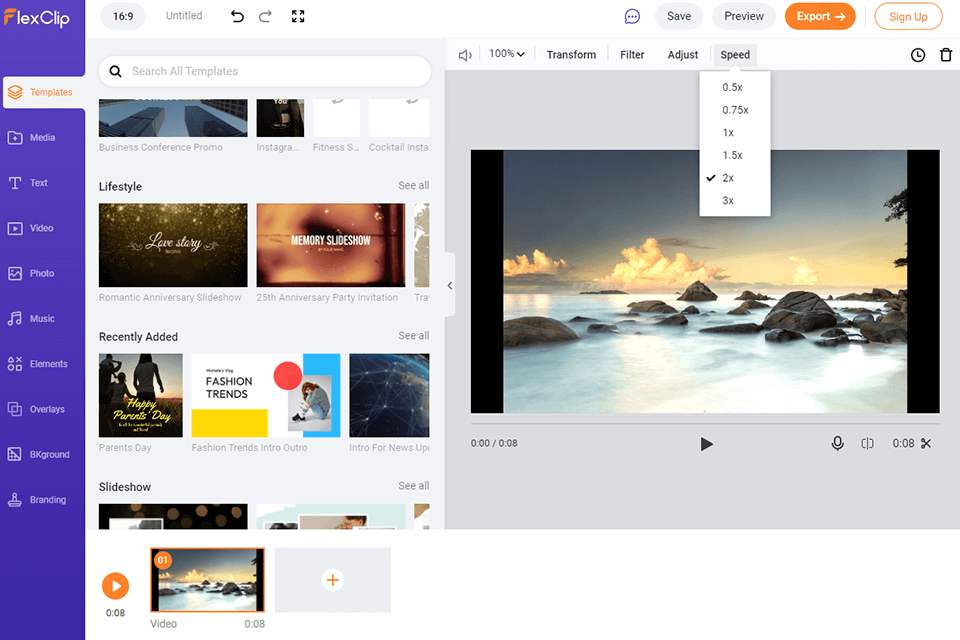Open the Filter menu item
Image resolution: width=960 pixels, height=640 pixels.
(x=632, y=55)
